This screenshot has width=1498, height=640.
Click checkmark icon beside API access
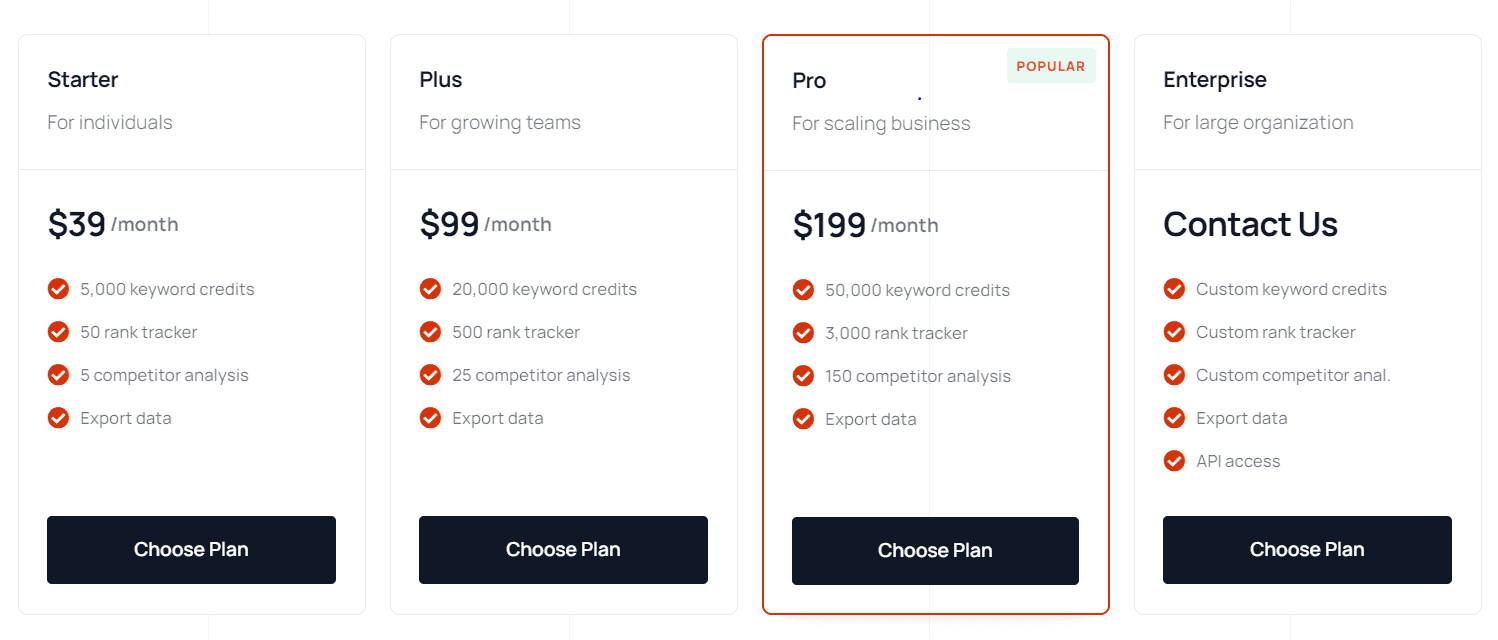point(1174,461)
